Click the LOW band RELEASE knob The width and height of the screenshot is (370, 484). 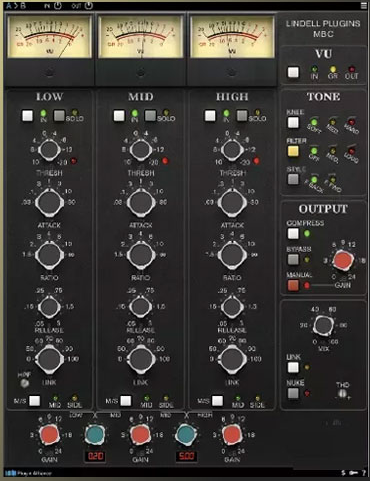point(49,306)
